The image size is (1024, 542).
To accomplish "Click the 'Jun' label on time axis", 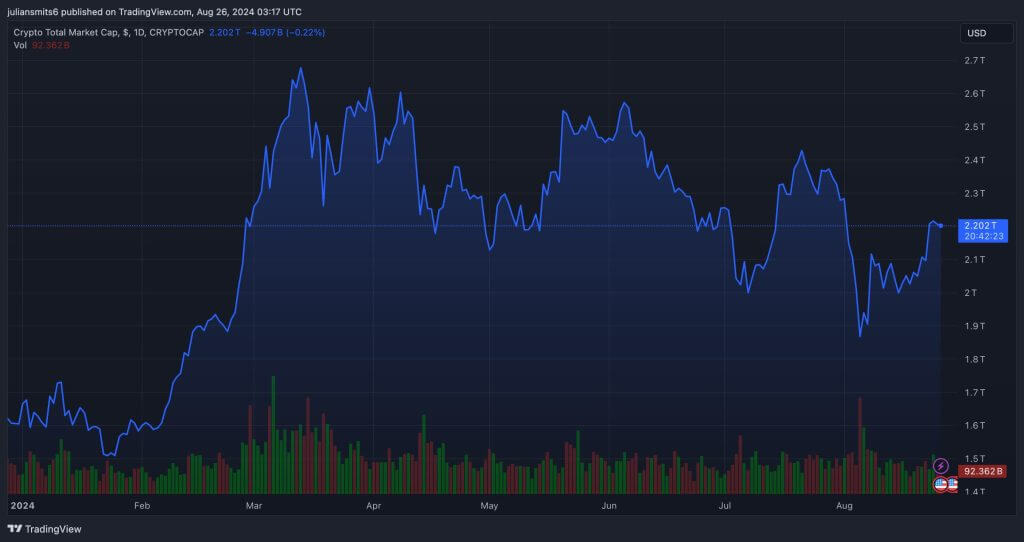I will coord(609,505).
